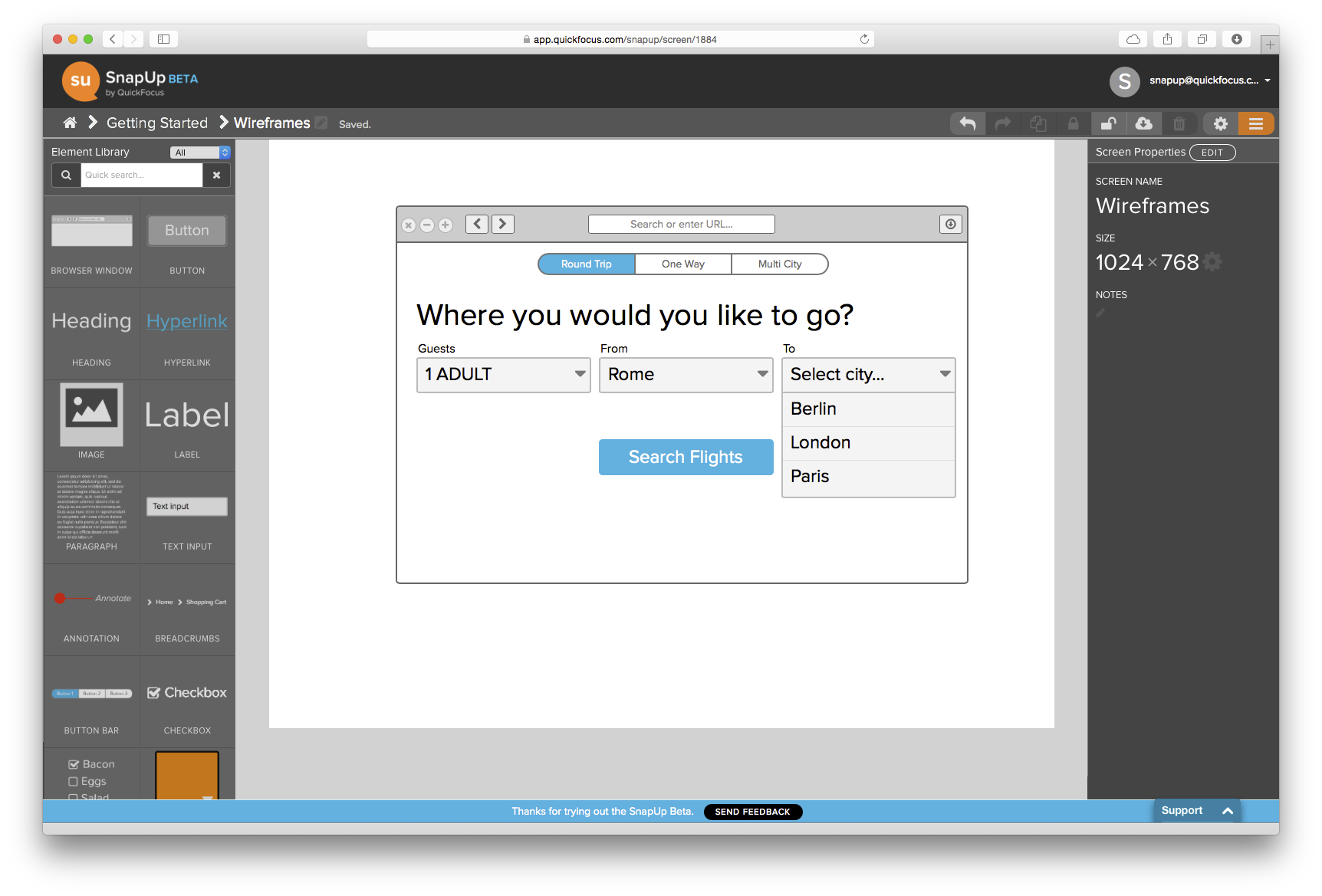This screenshot has height=896, width=1322.
Task: Click wireframe browser forward arrow
Action: (503, 224)
